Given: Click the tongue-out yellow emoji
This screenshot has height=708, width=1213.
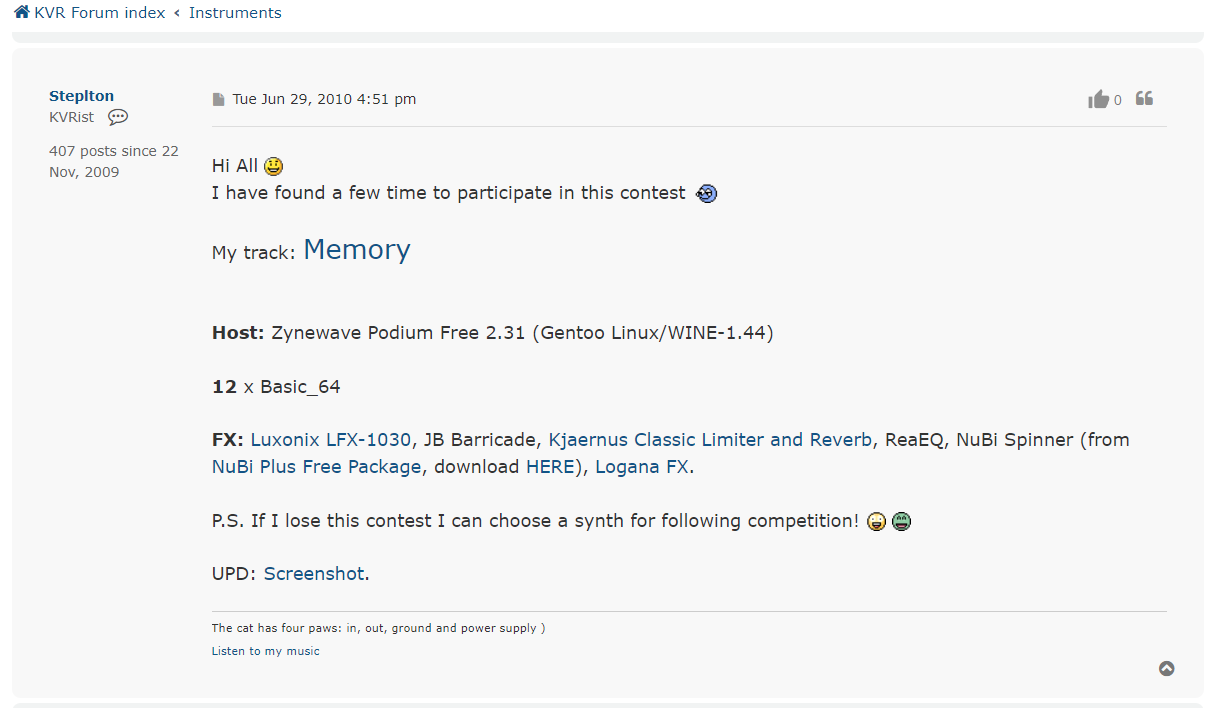Looking at the screenshot, I should coord(877,521).
